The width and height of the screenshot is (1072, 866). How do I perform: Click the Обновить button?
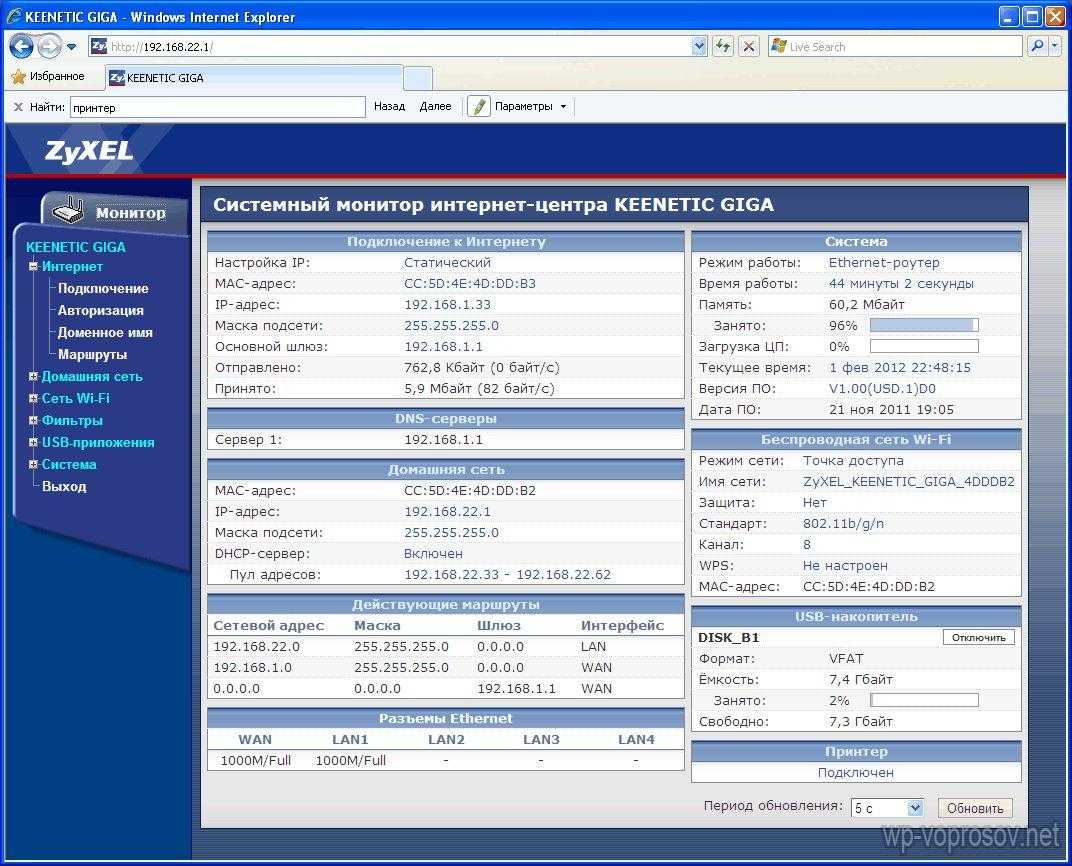[x=975, y=808]
